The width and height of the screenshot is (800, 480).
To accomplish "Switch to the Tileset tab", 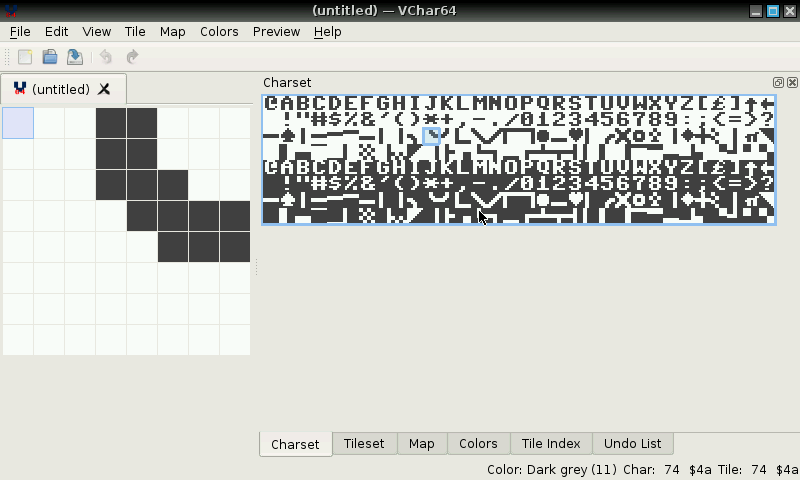I will pyautogui.click(x=364, y=444).
